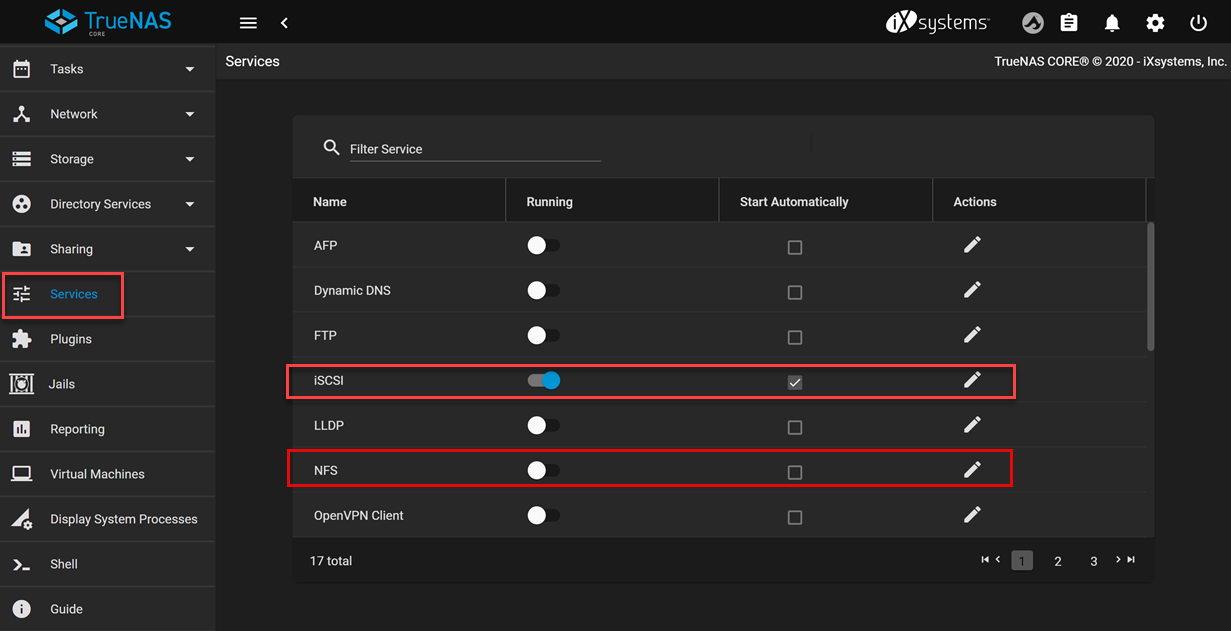Image resolution: width=1231 pixels, height=631 pixels.
Task: Open the Plugins menu item
Action: click(x=71, y=339)
